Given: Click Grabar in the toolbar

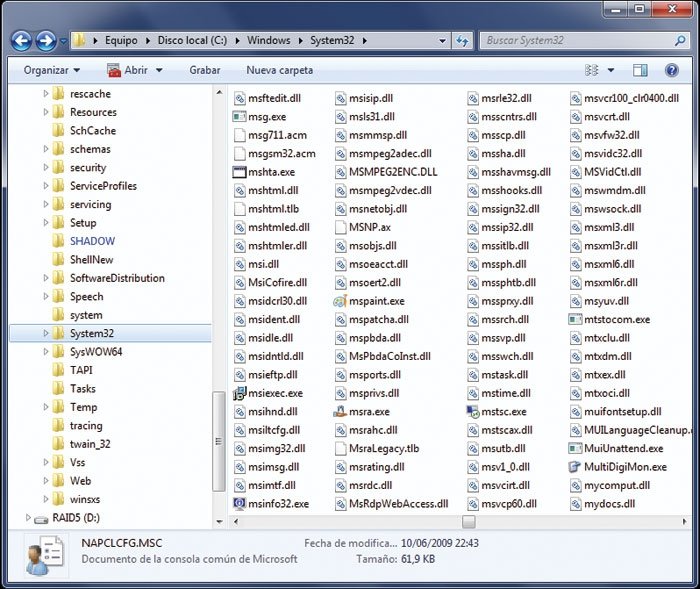Looking at the screenshot, I should [x=204, y=70].
